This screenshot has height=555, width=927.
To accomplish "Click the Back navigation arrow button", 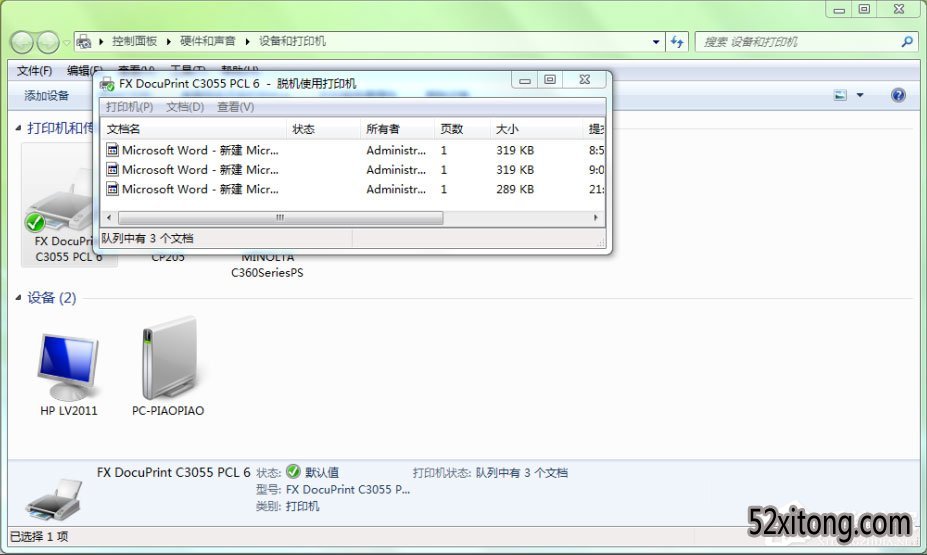I will (22, 42).
